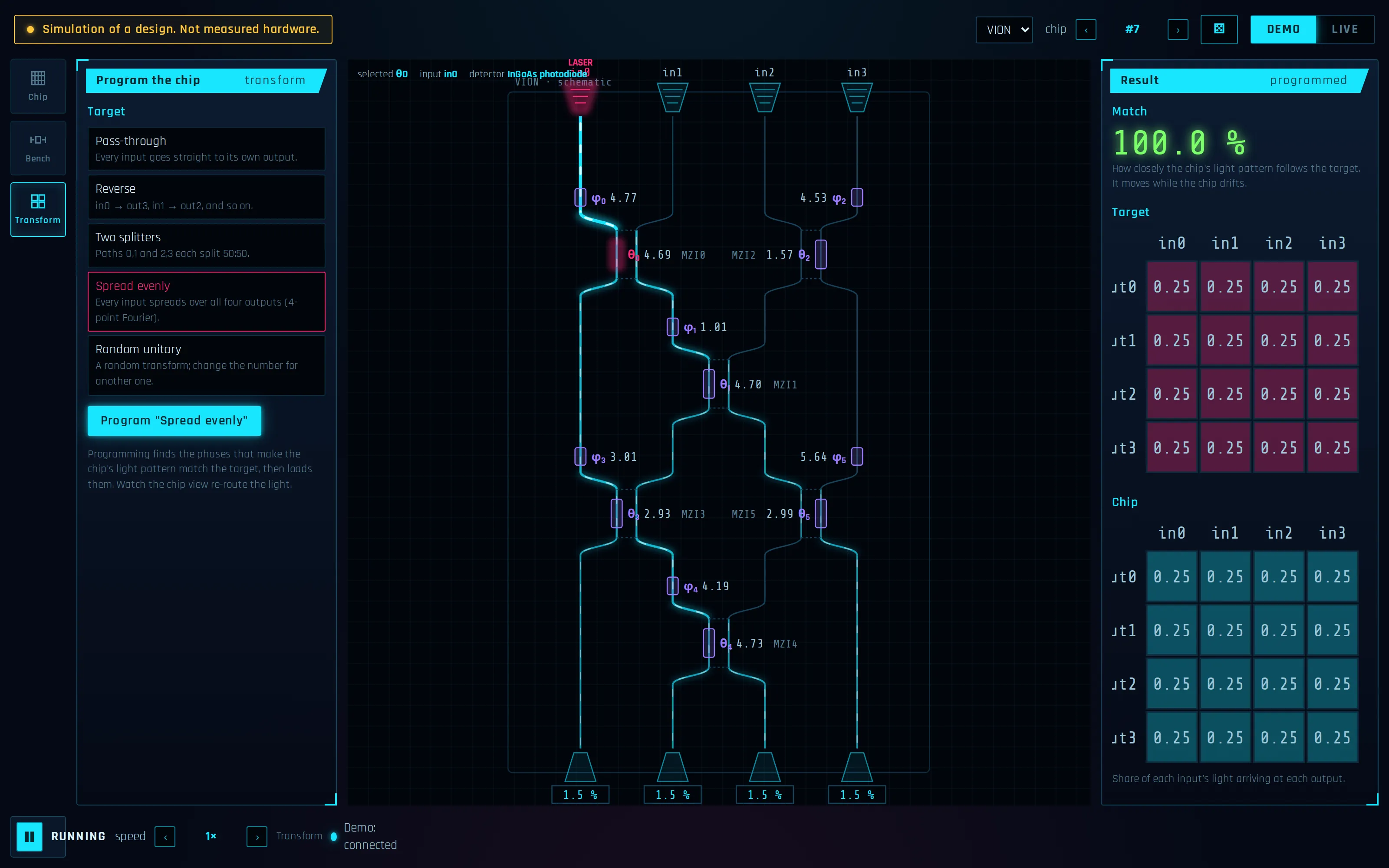Select the θ1 4.70 MZI1 heater
1389x868 pixels.
pos(709,384)
